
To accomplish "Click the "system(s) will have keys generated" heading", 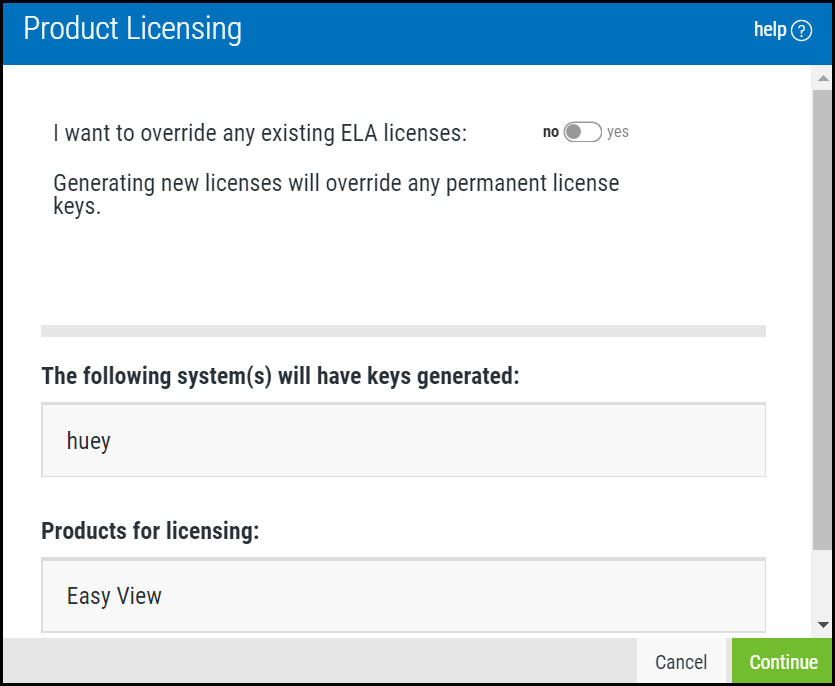I will (280, 377).
